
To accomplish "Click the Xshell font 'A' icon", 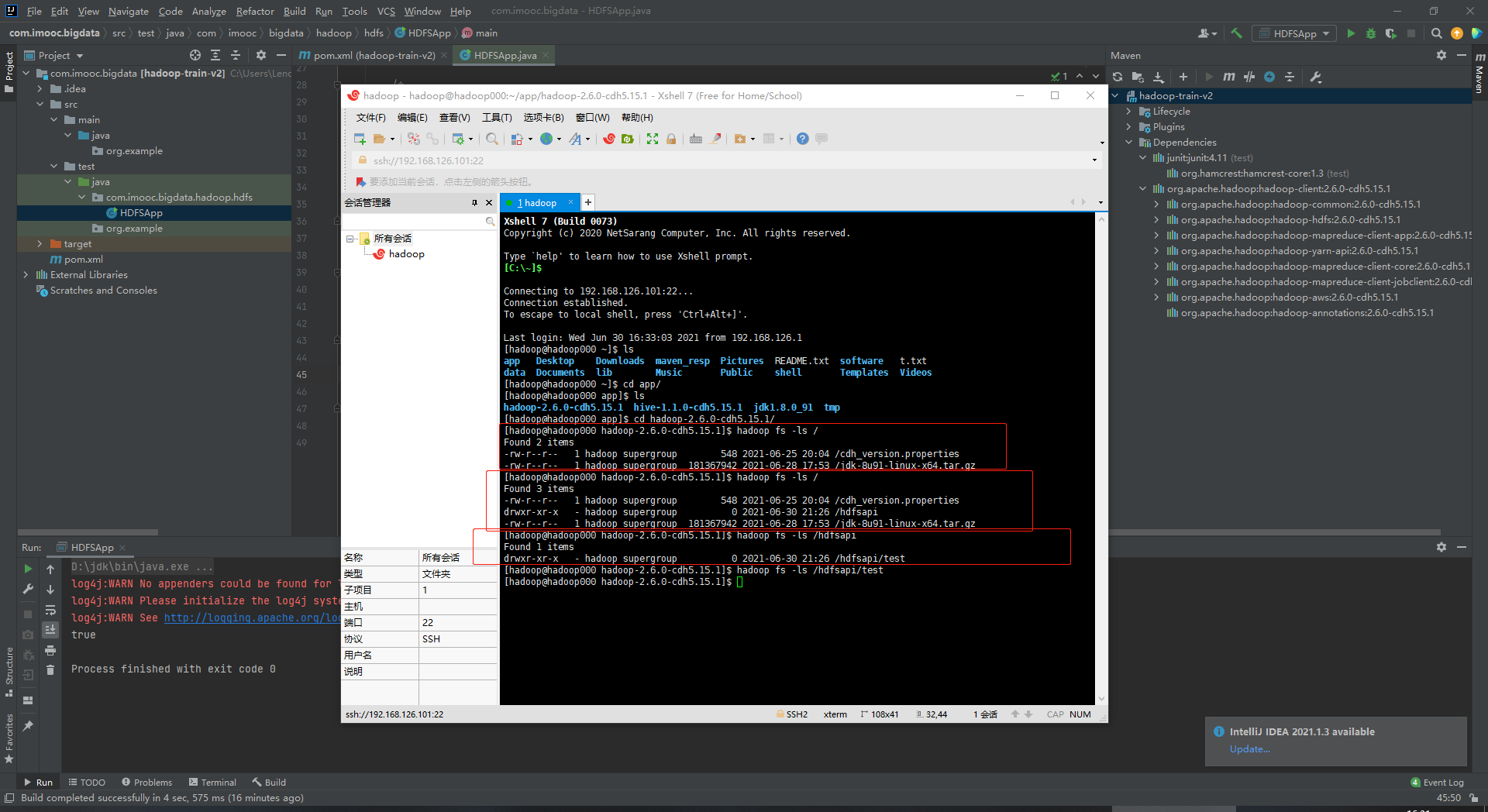I will [575, 139].
